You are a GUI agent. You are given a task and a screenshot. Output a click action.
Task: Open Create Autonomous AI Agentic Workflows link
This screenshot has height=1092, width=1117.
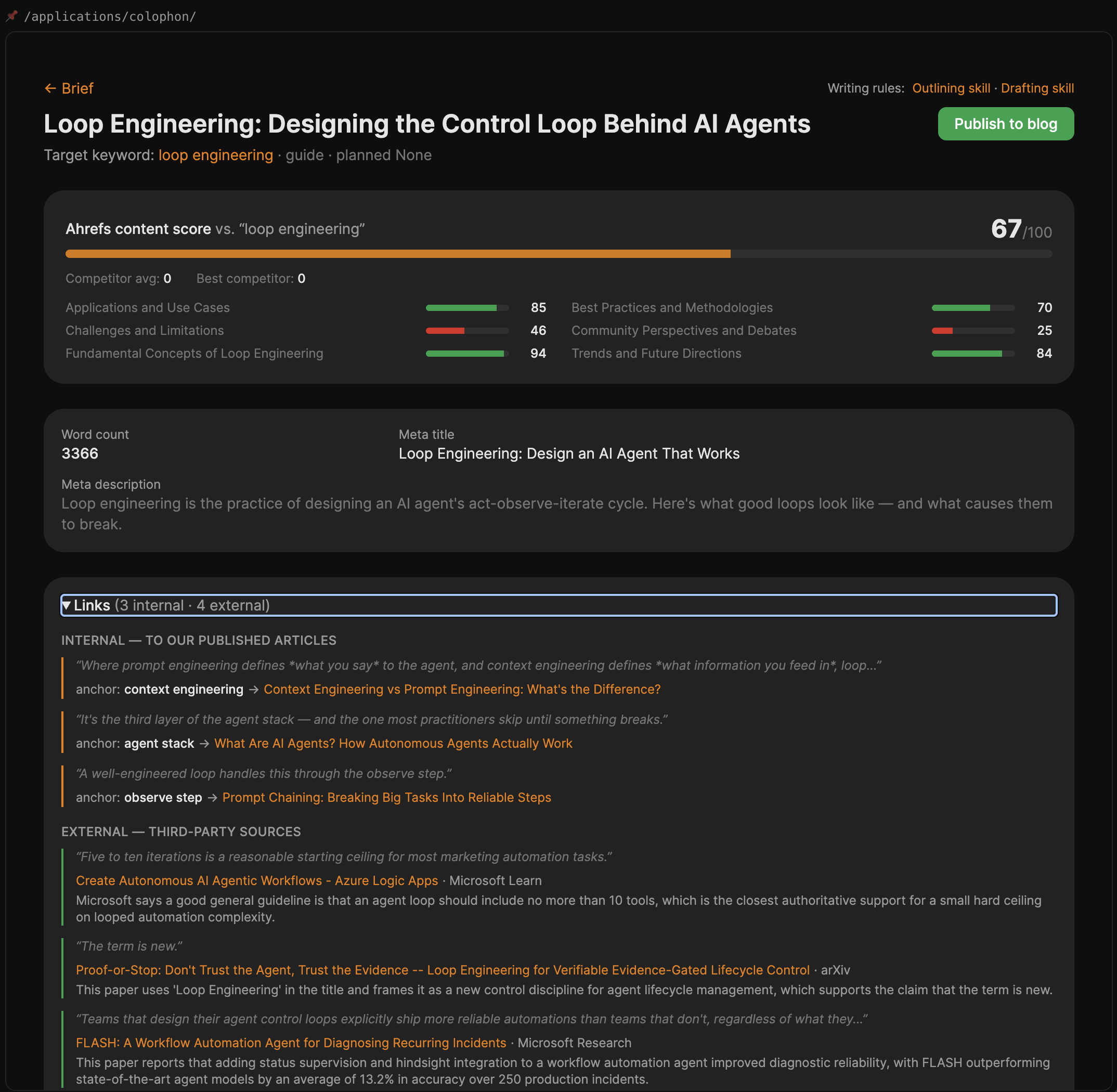point(257,880)
